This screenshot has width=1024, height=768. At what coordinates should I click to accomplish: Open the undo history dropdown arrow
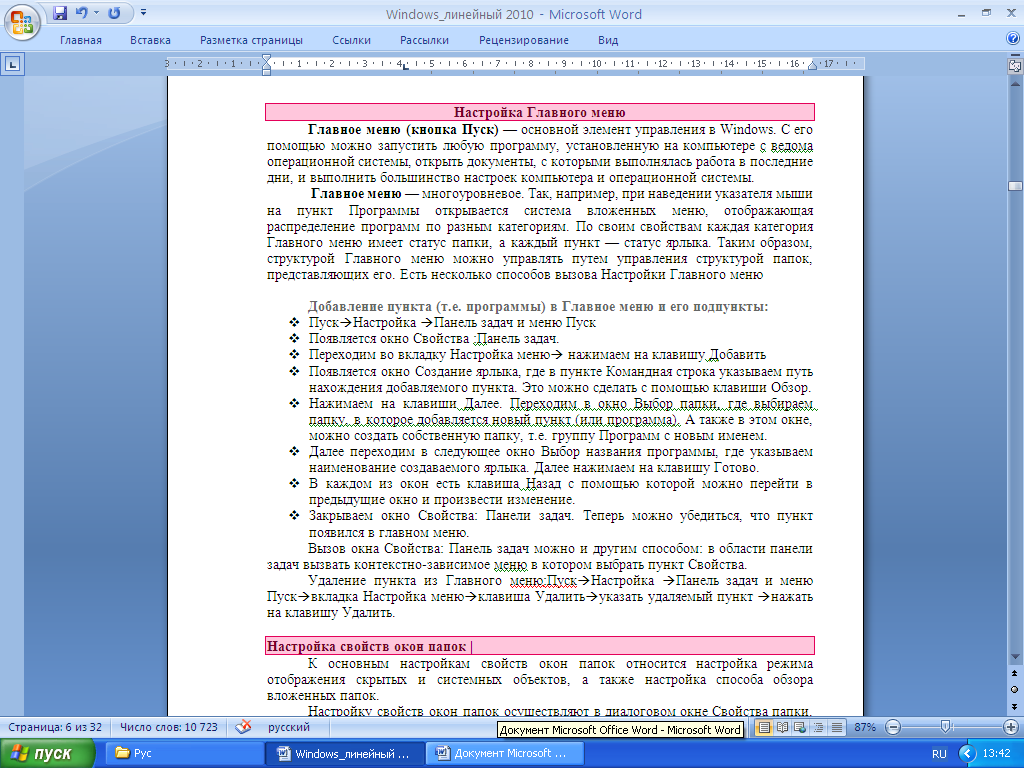[97, 13]
